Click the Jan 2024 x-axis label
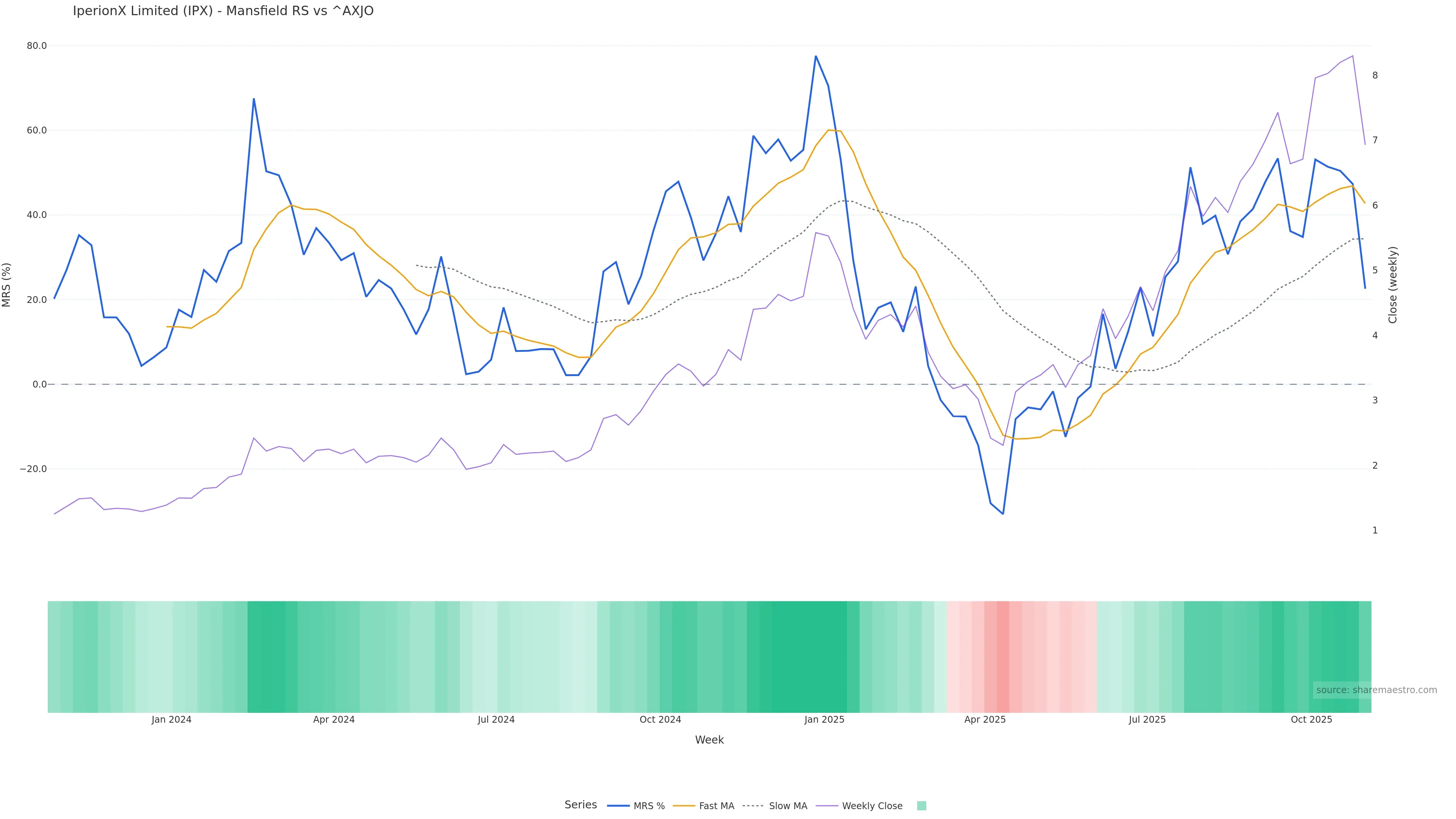 (171, 720)
